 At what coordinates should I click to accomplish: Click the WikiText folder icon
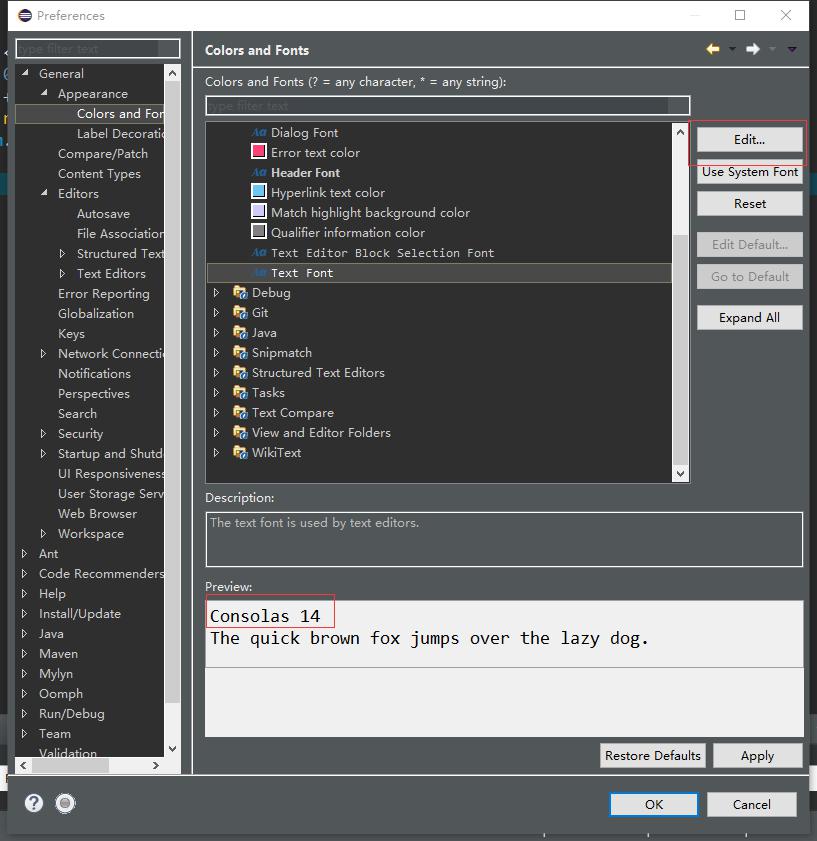(x=240, y=453)
